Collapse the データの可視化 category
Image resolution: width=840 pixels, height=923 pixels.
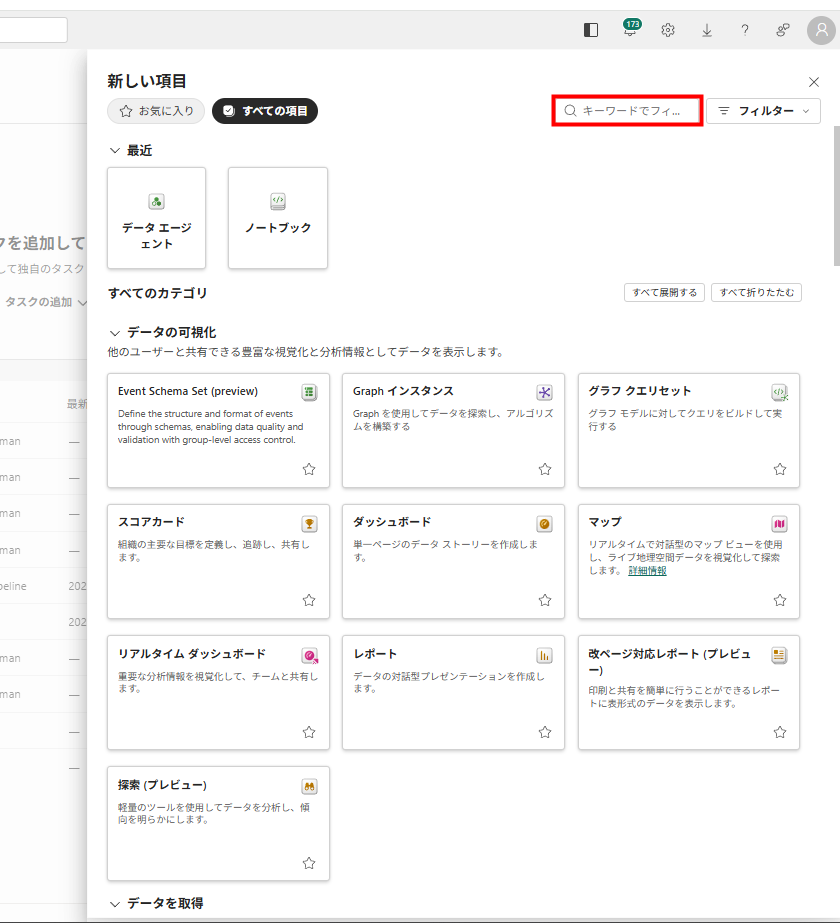click(115, 333)
